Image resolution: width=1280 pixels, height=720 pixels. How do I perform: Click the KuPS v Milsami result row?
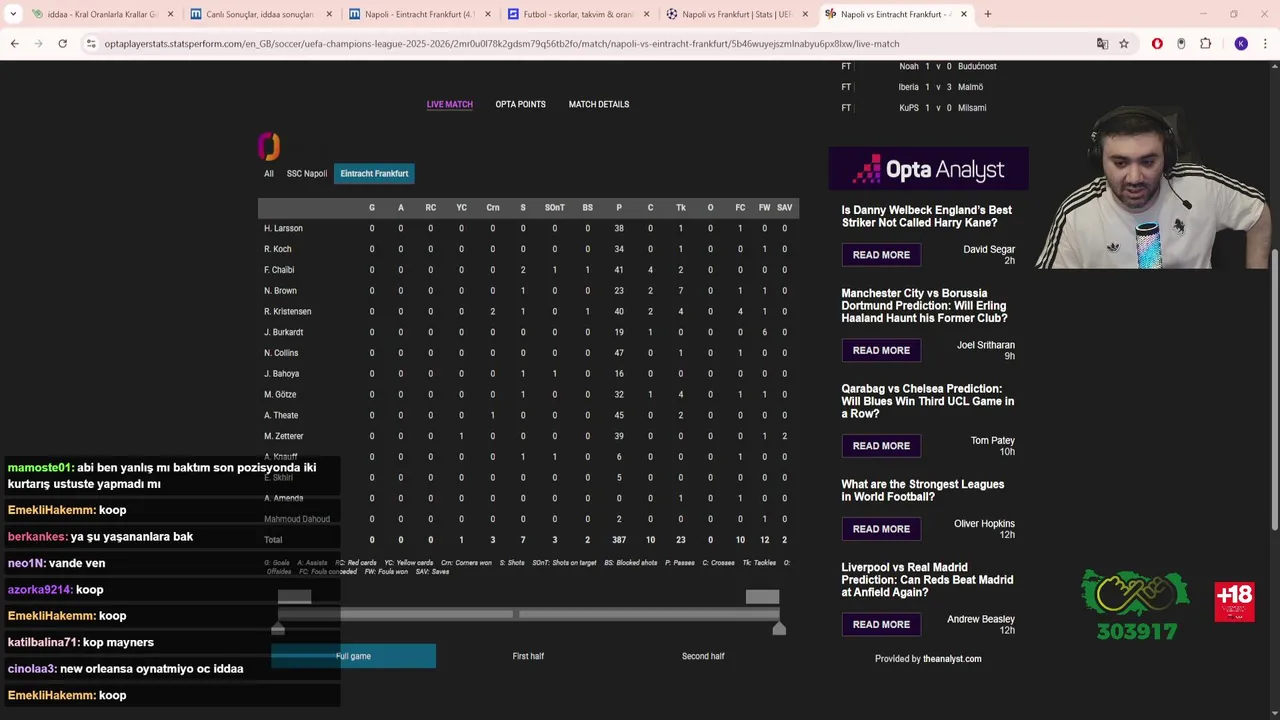click(x=928, y=108)
